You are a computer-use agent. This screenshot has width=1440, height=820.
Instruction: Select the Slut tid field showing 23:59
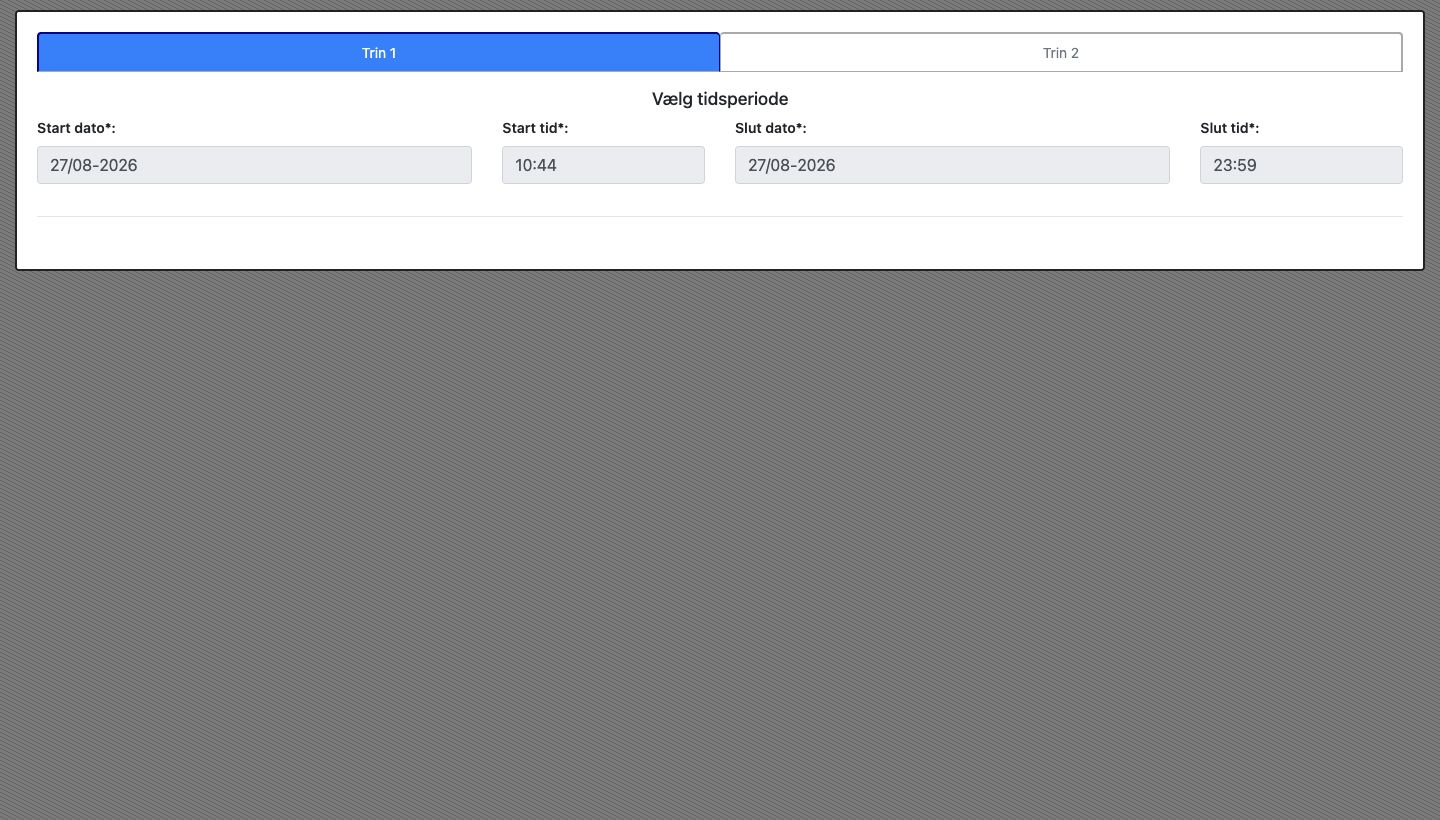pos(1301,165)
